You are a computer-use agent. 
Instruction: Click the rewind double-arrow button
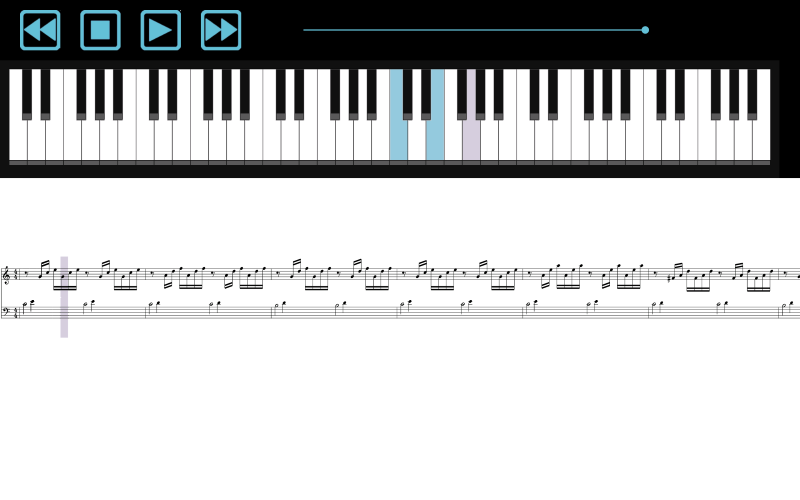click(40, 30)
